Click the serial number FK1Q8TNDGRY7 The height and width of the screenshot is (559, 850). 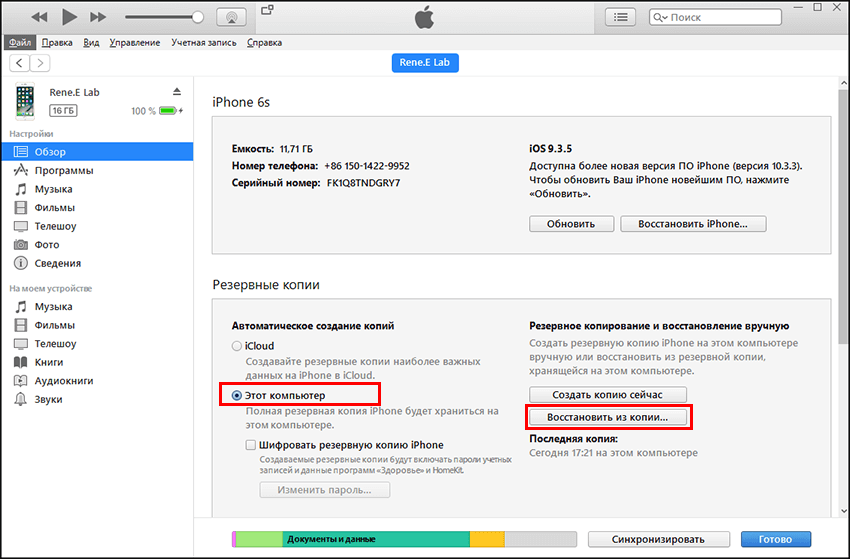(363, 183)
